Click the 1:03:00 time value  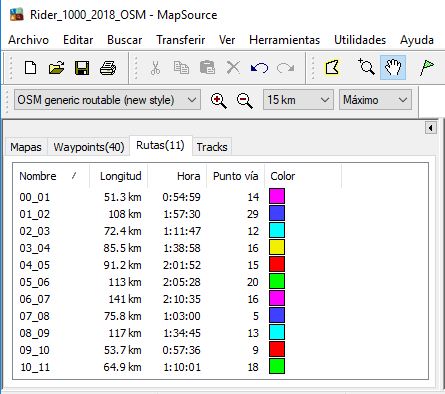pos(182,316)
